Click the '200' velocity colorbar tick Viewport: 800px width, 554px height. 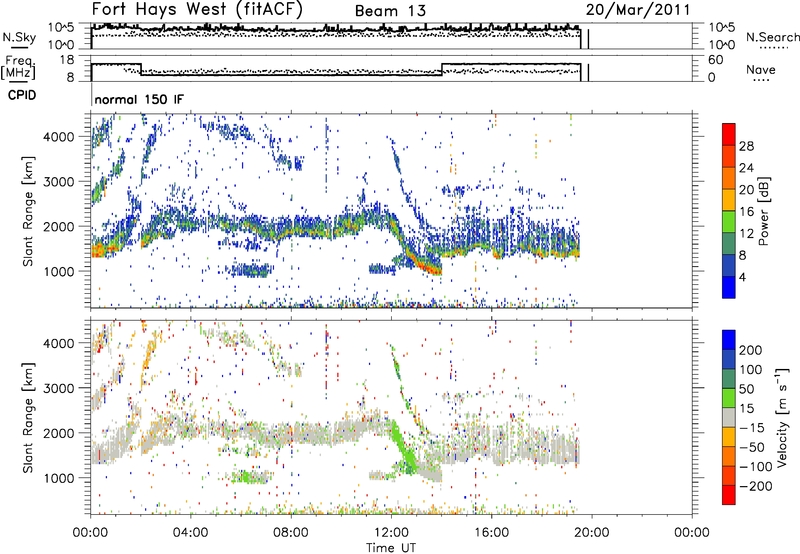751,350
